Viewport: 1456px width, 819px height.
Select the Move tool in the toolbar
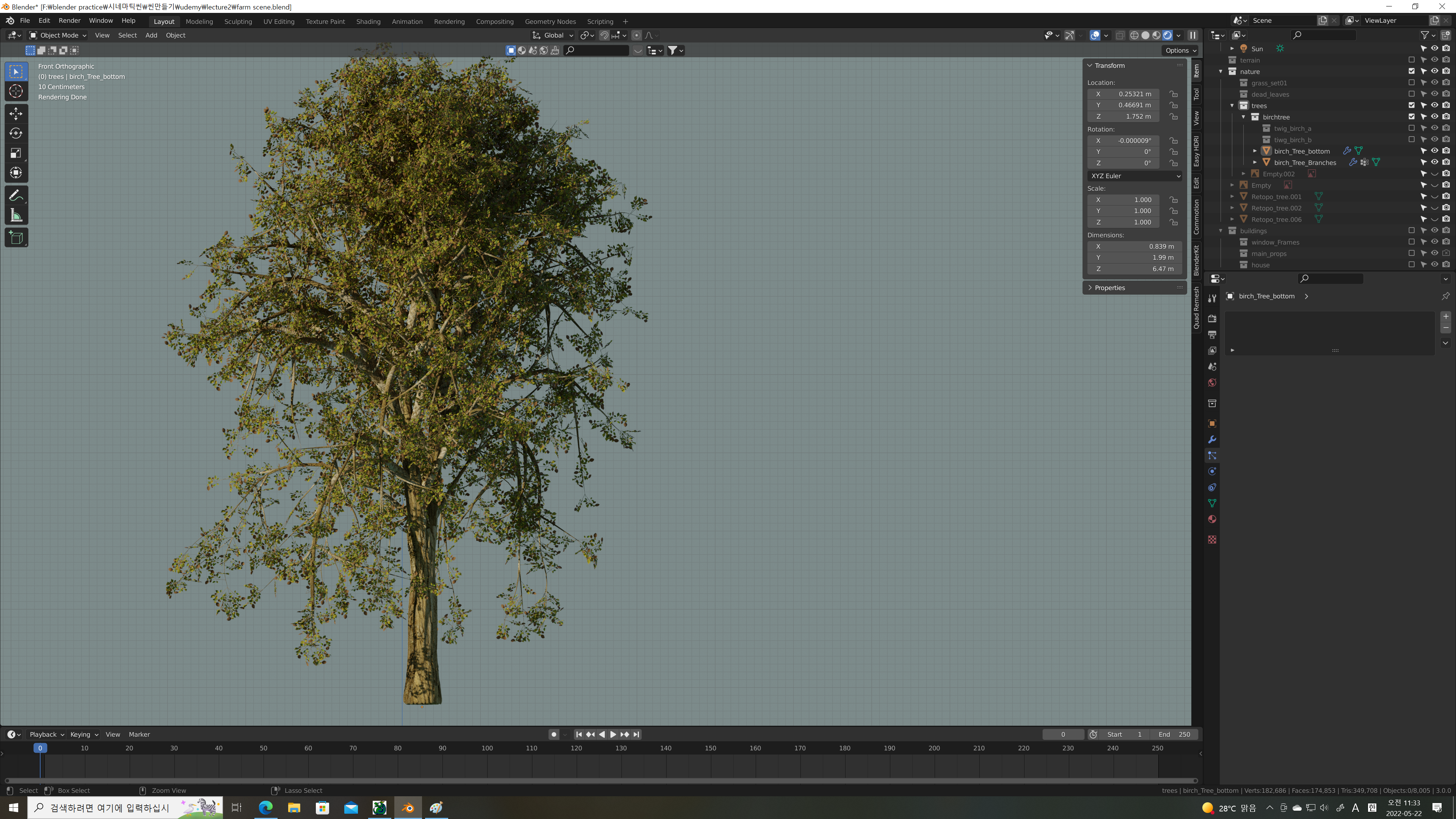[x=16, y=114]
